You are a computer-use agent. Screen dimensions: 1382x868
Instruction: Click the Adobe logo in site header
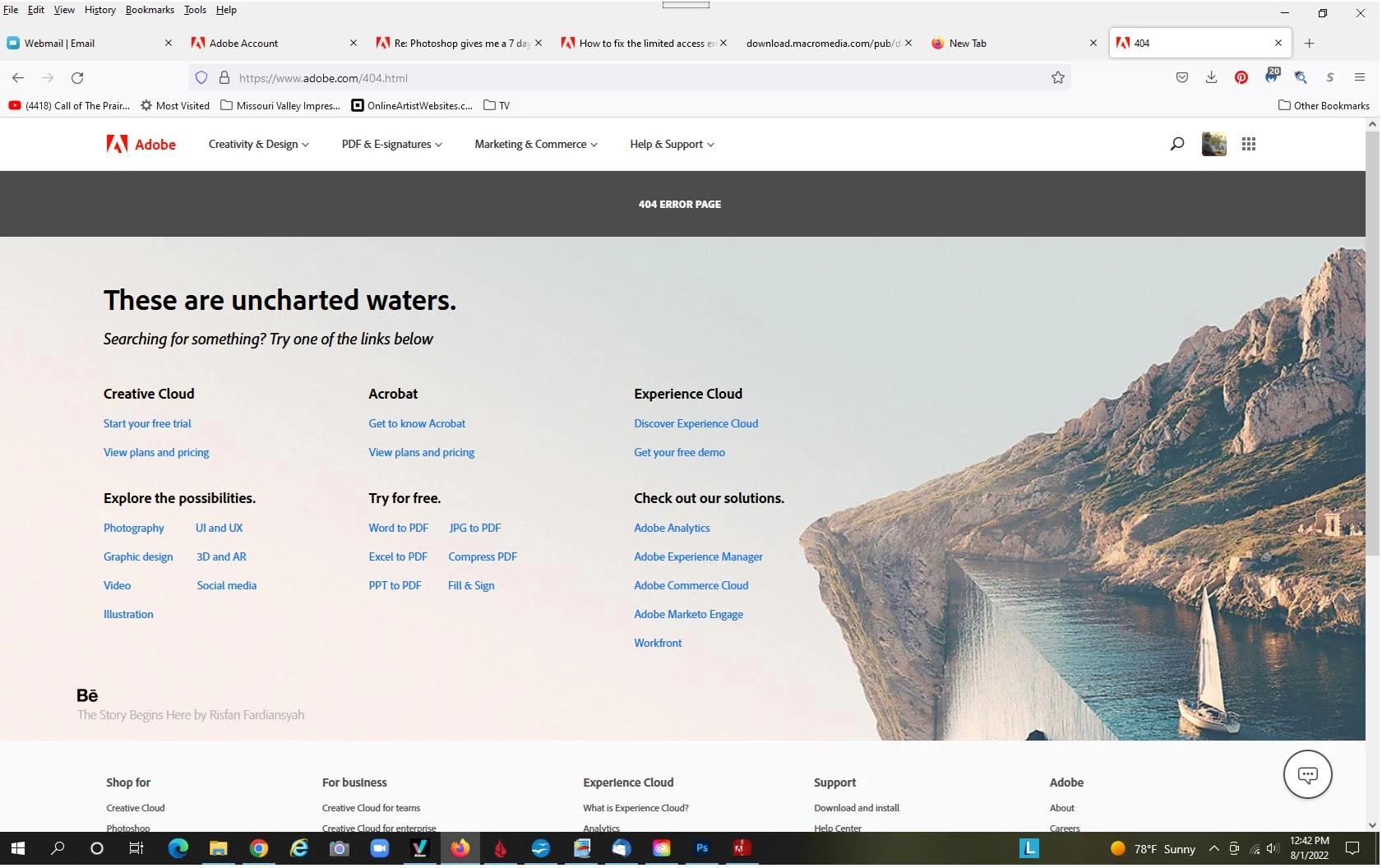click(141, 145)
